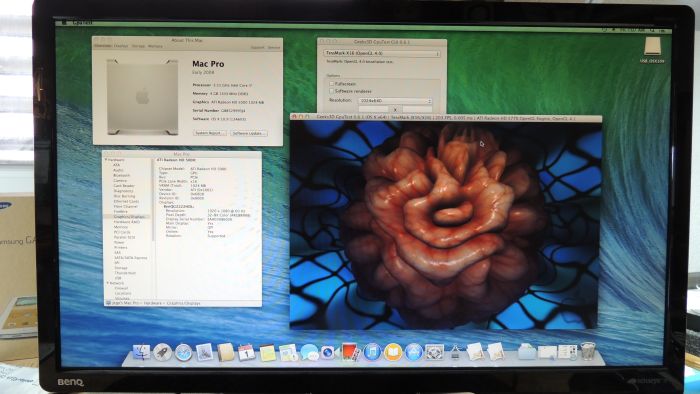
Task: Select USB disk icon on desktop
Action: (652, 47)
